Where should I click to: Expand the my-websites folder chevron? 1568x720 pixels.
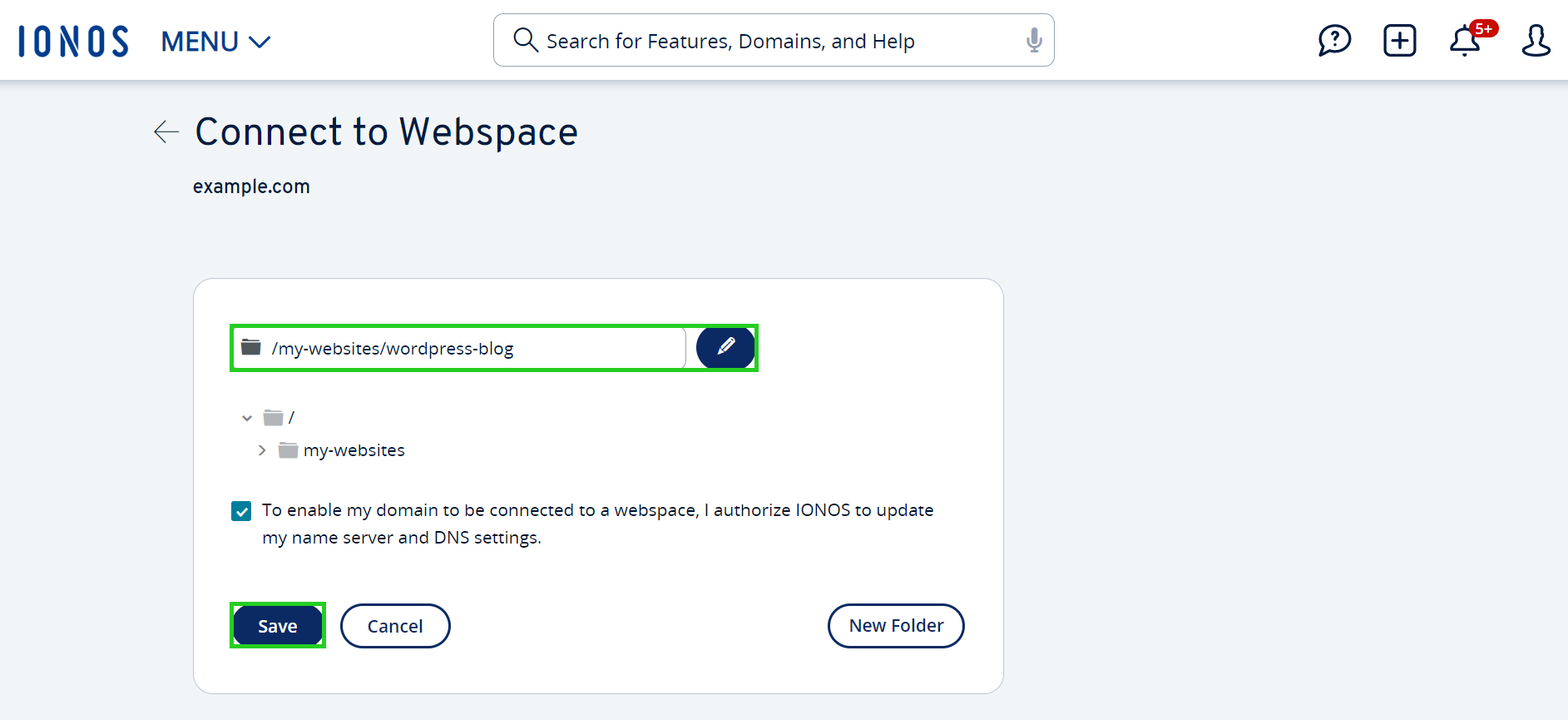tap(262, 450)
